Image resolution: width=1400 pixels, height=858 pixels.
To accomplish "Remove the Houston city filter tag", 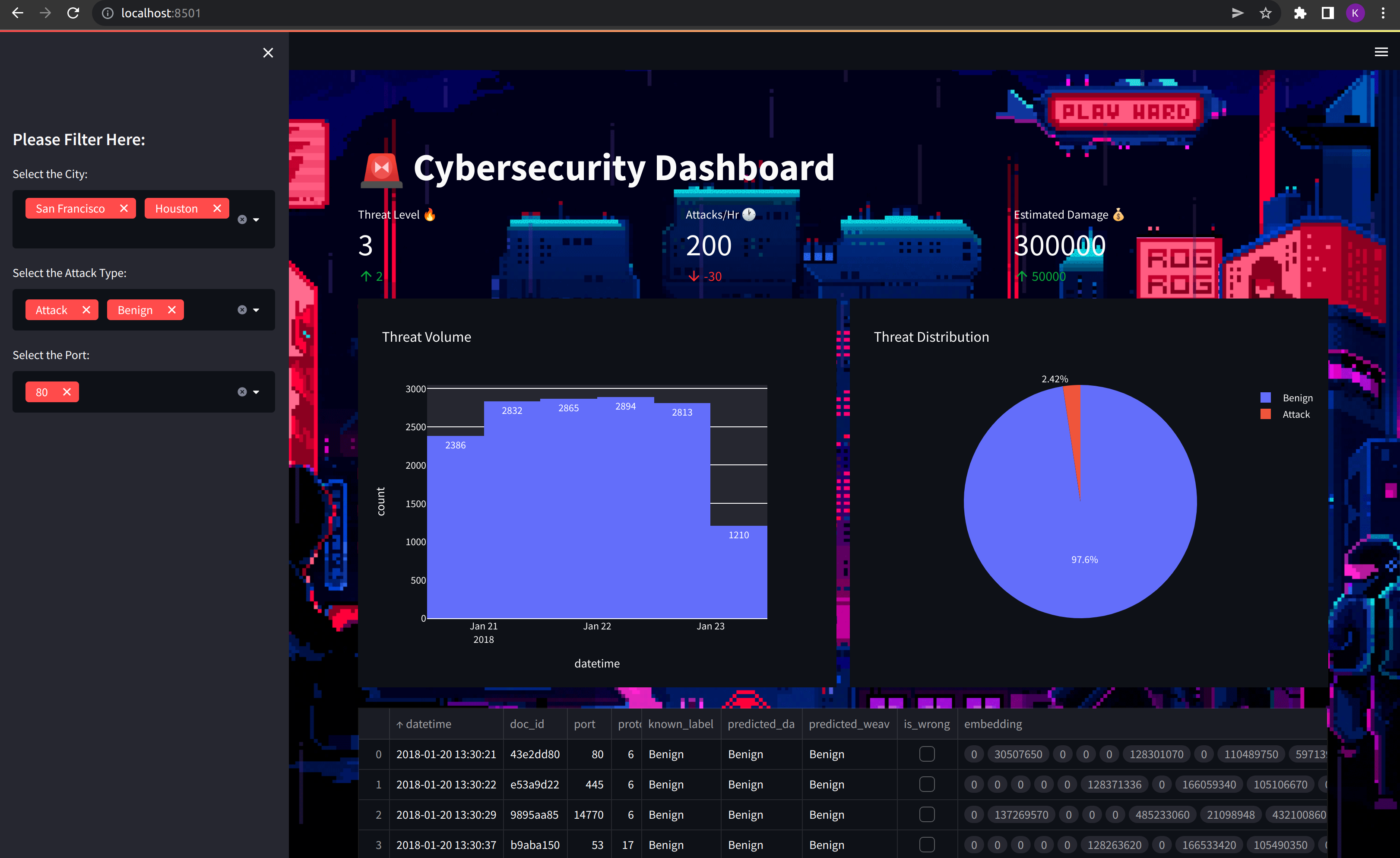I will tap(217, 209).
